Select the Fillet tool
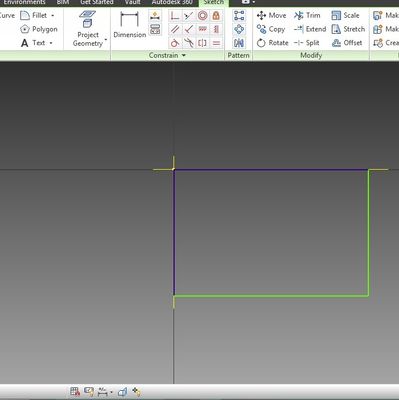 34,15
